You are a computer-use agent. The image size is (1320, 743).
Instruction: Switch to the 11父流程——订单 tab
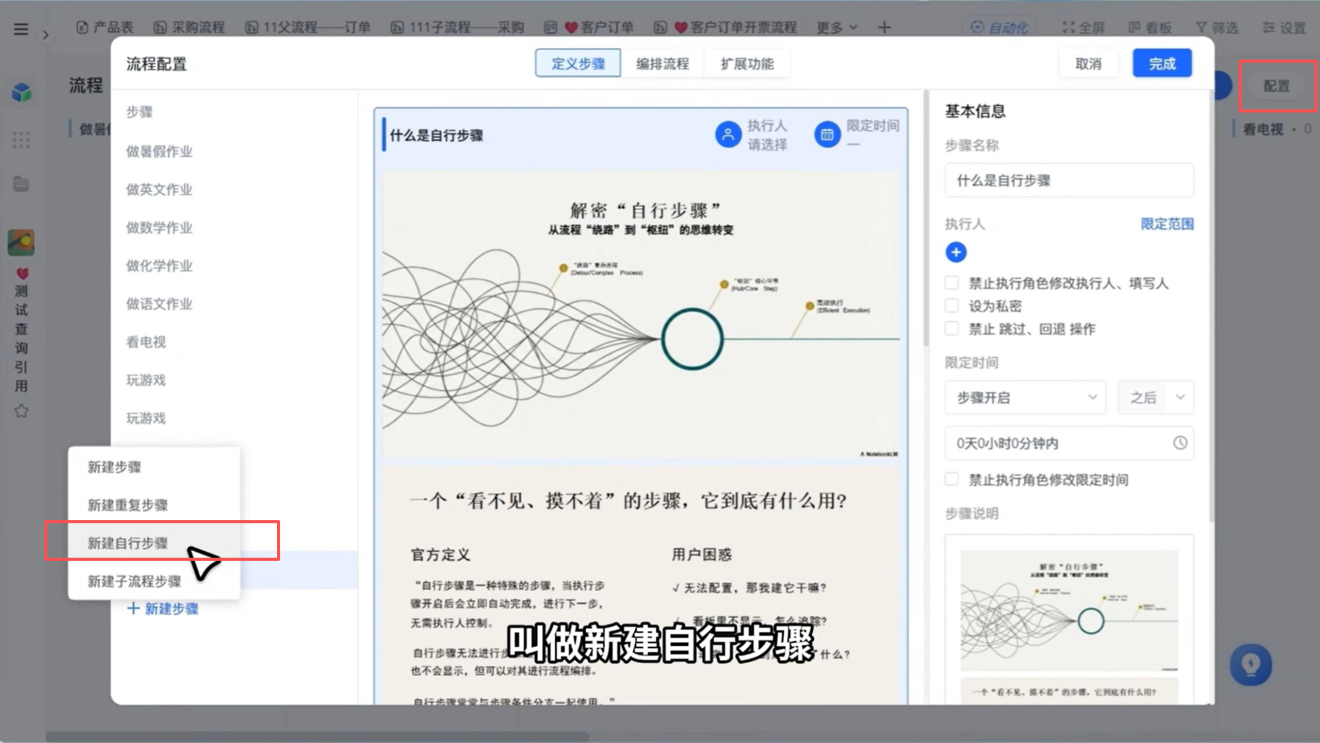click(308, 27)
